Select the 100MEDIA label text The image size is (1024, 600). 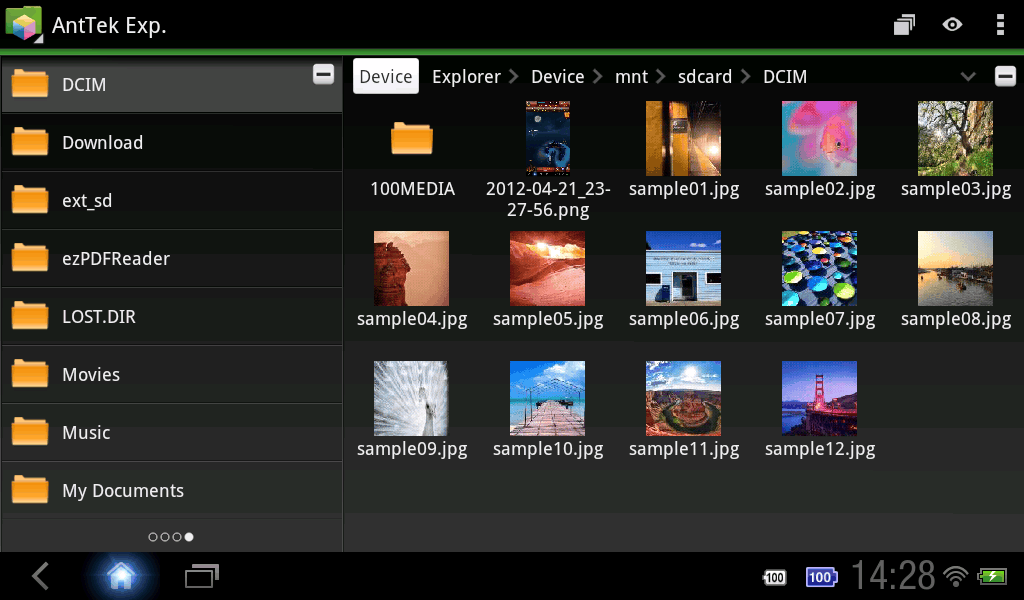tap(412, 189)
